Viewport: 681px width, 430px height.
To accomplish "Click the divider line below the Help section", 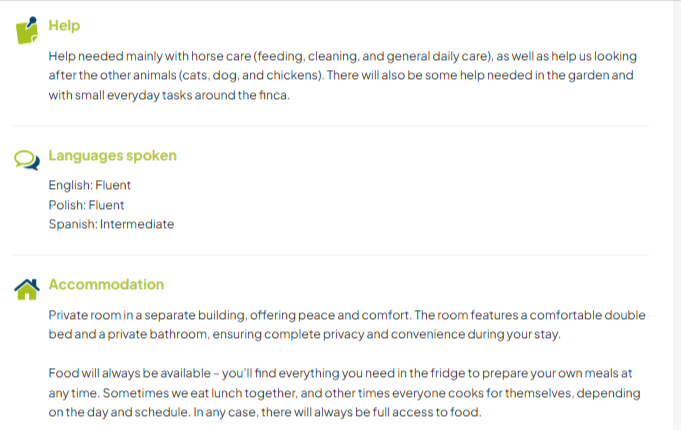I will tap(330, 126).
